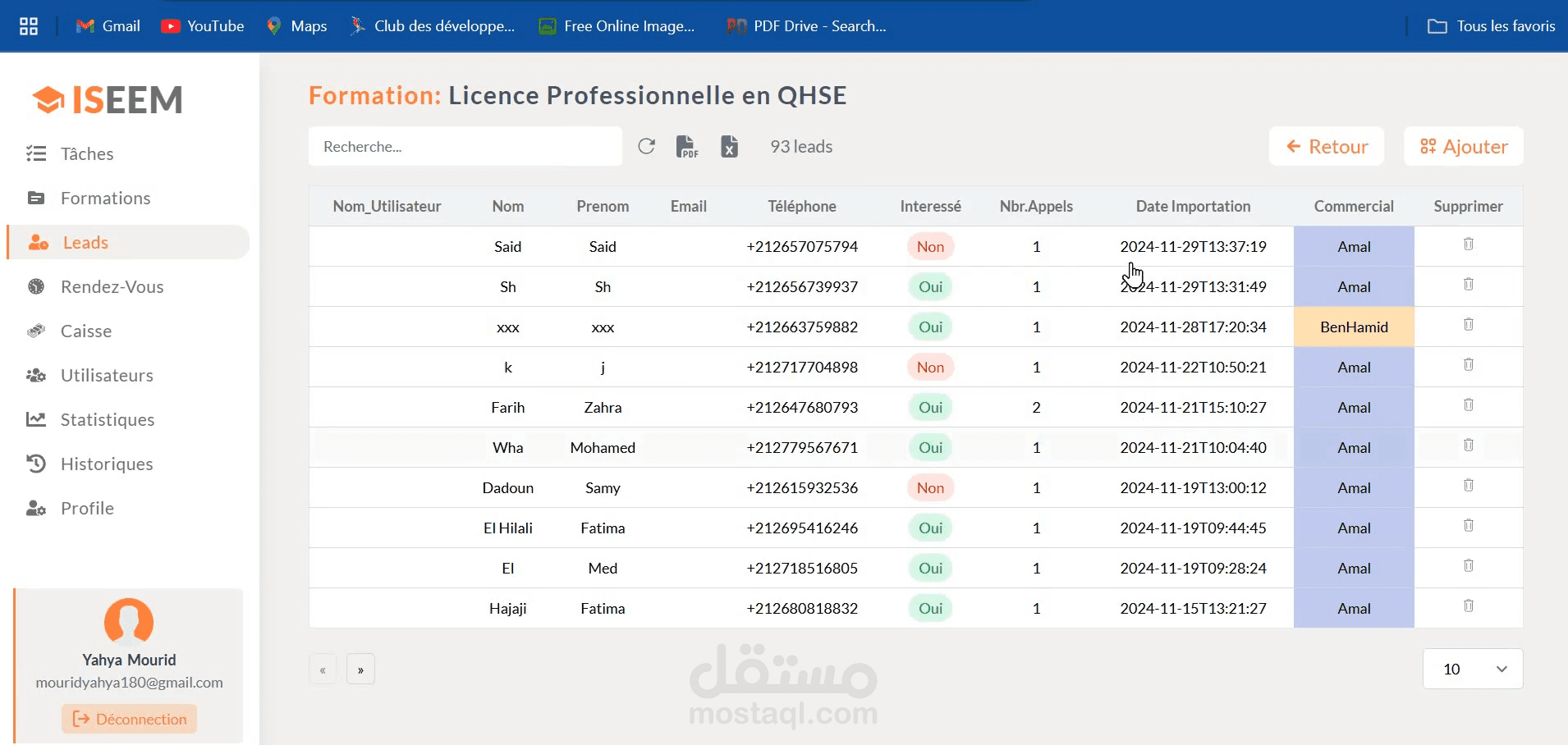Go to next page of leads

click(x=360, y=670)
